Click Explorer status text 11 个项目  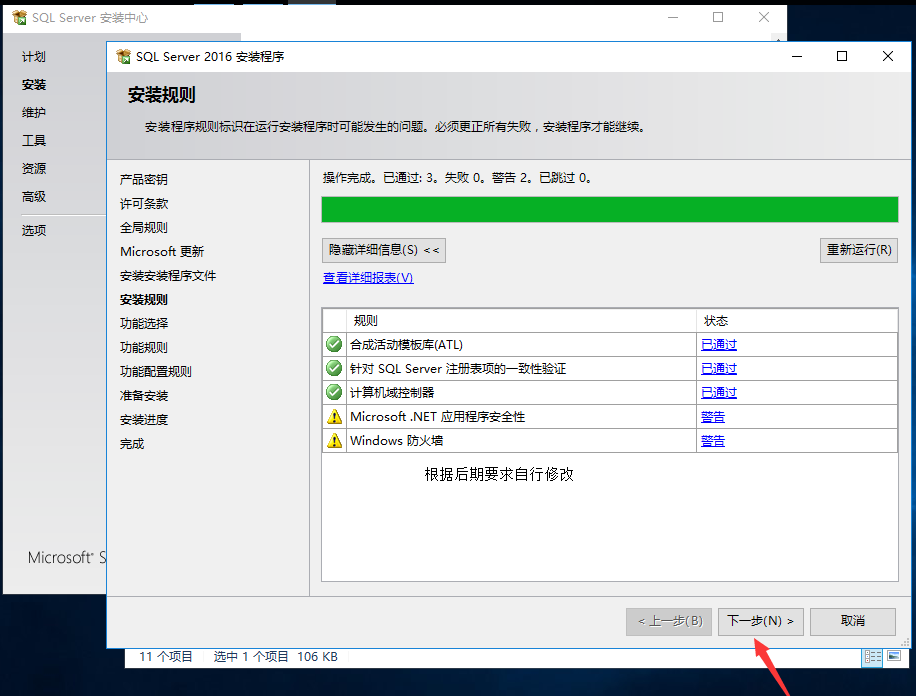coord(166,657)
